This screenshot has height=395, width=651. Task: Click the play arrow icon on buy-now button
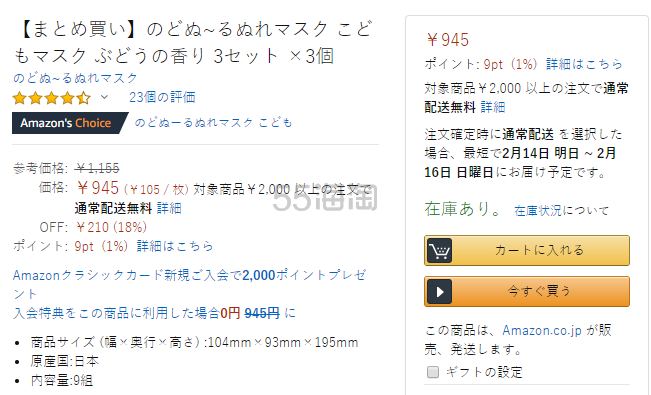coord(439,292)
